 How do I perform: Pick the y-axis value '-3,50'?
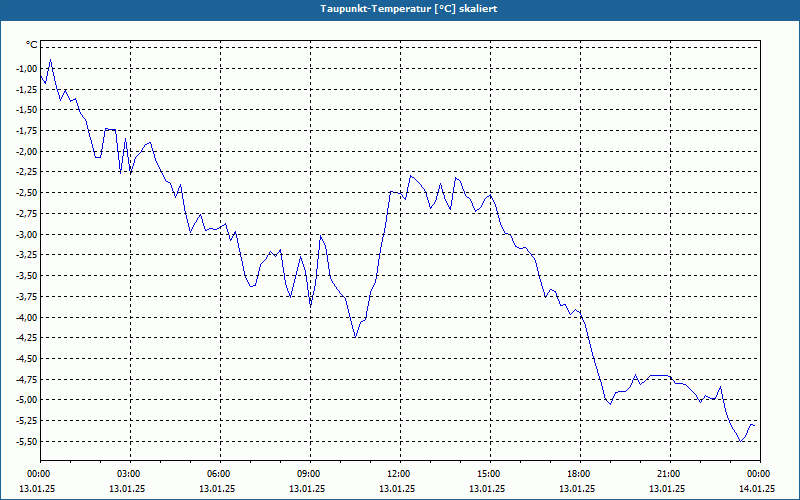[27, 276]
